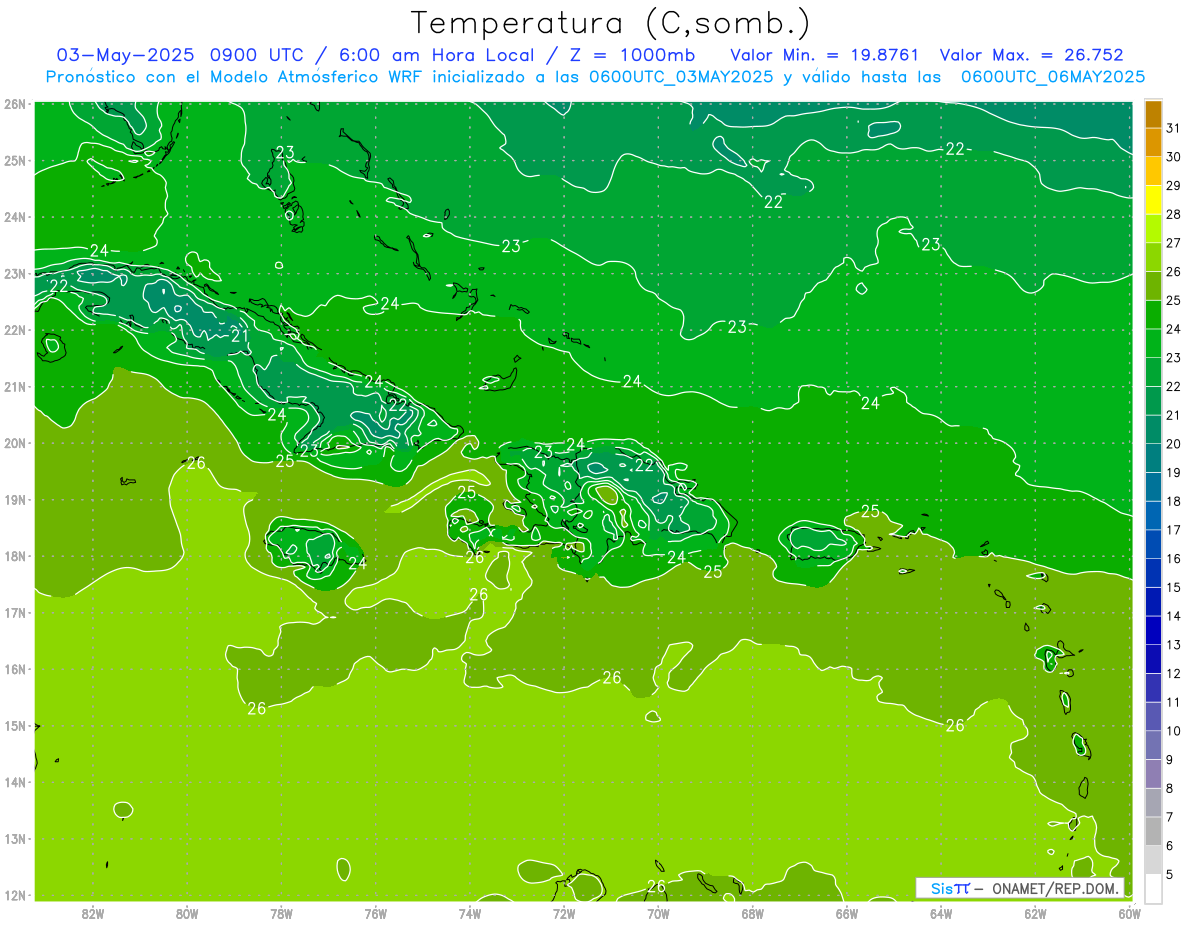
Task: Pick the teal colorbar swatch between 19 and 20
Action: tap(1153, 458)
